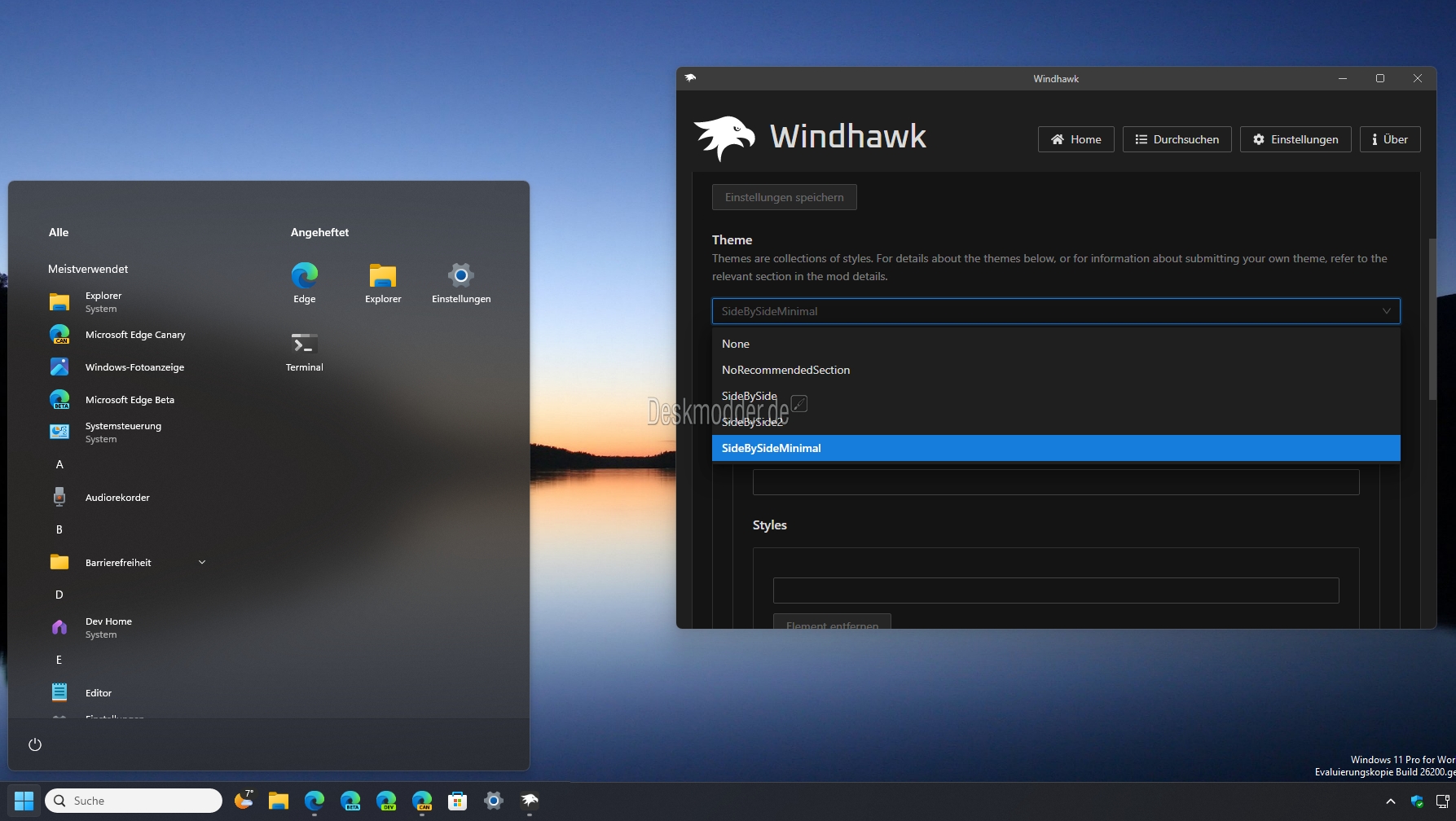Open Audiorekorder app
This screenshot has height=821, width=1456.
pyautogui.click(x=126, y=498)
